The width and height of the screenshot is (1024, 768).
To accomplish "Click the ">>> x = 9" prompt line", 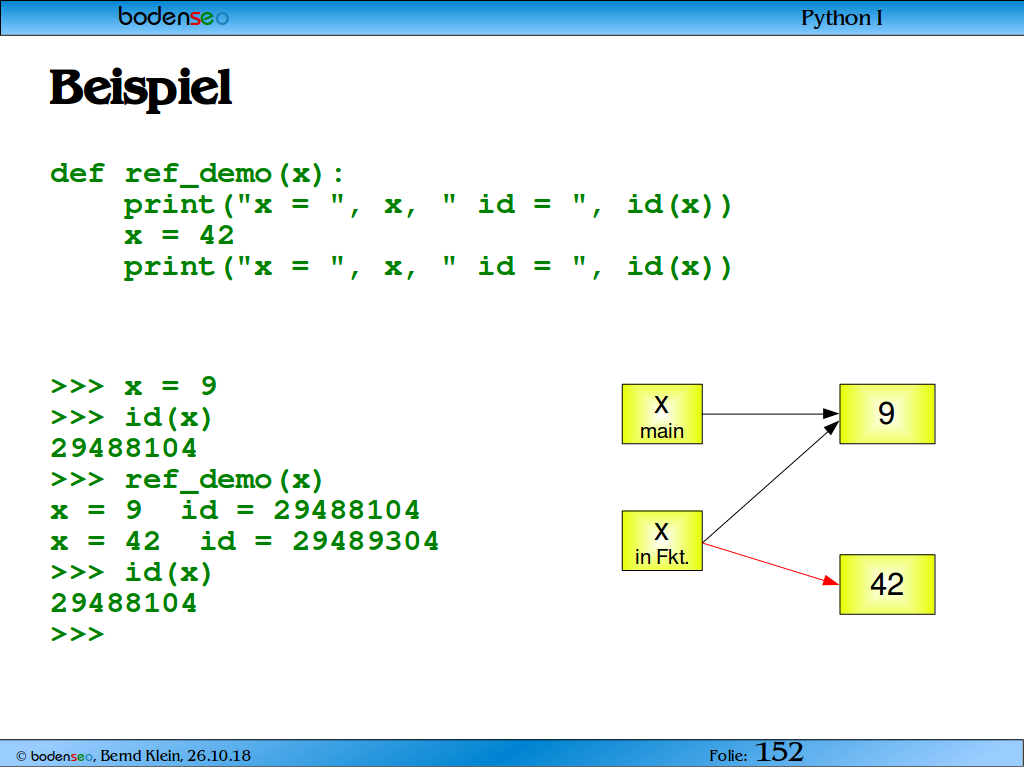I will click(x=134, y=386).
